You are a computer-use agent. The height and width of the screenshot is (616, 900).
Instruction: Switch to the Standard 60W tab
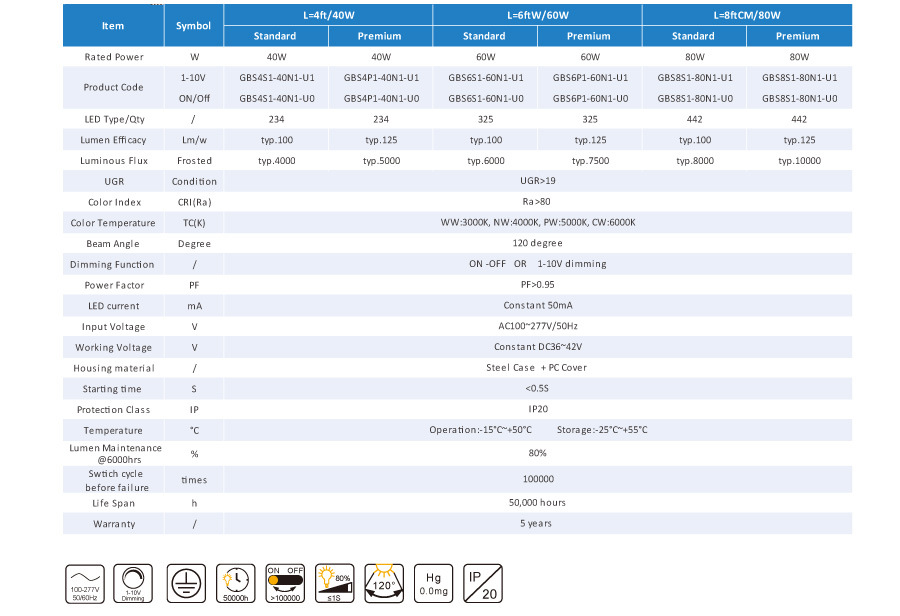tap(484, 35)
